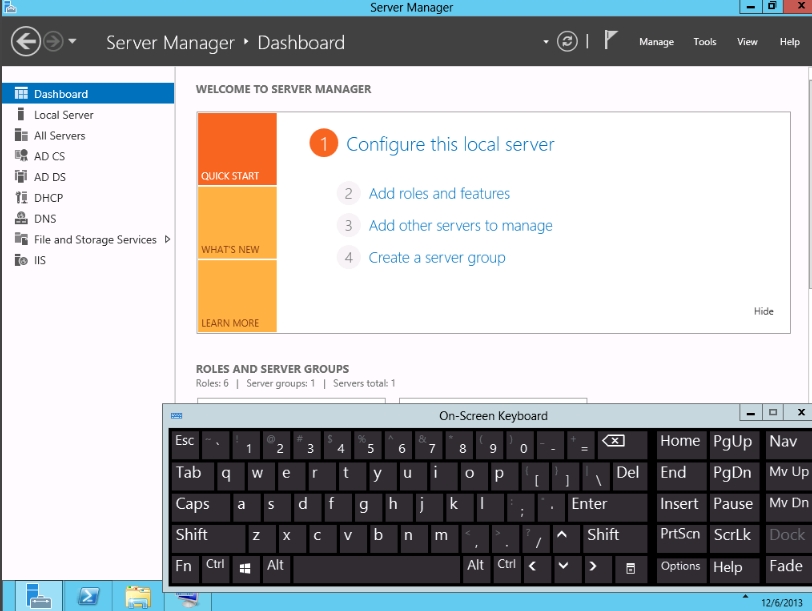This screenshot has width=812, height=611.
Task: Select Dashboard in the sidebar
Action: [88, 94]
